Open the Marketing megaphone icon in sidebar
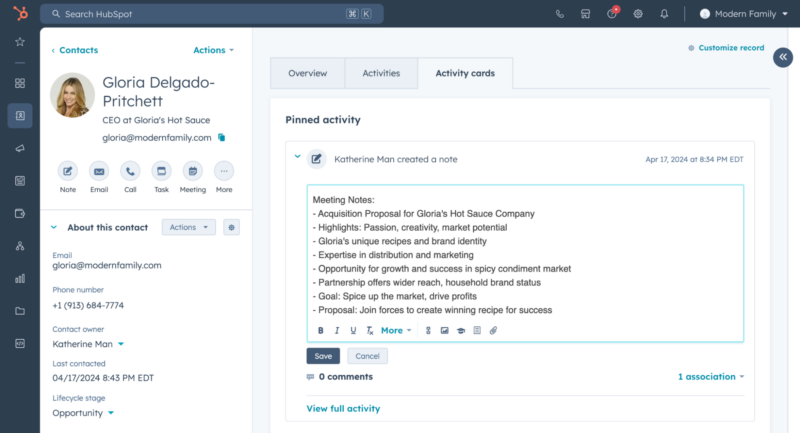The image size is (800, 433). [x=20, y=148]
